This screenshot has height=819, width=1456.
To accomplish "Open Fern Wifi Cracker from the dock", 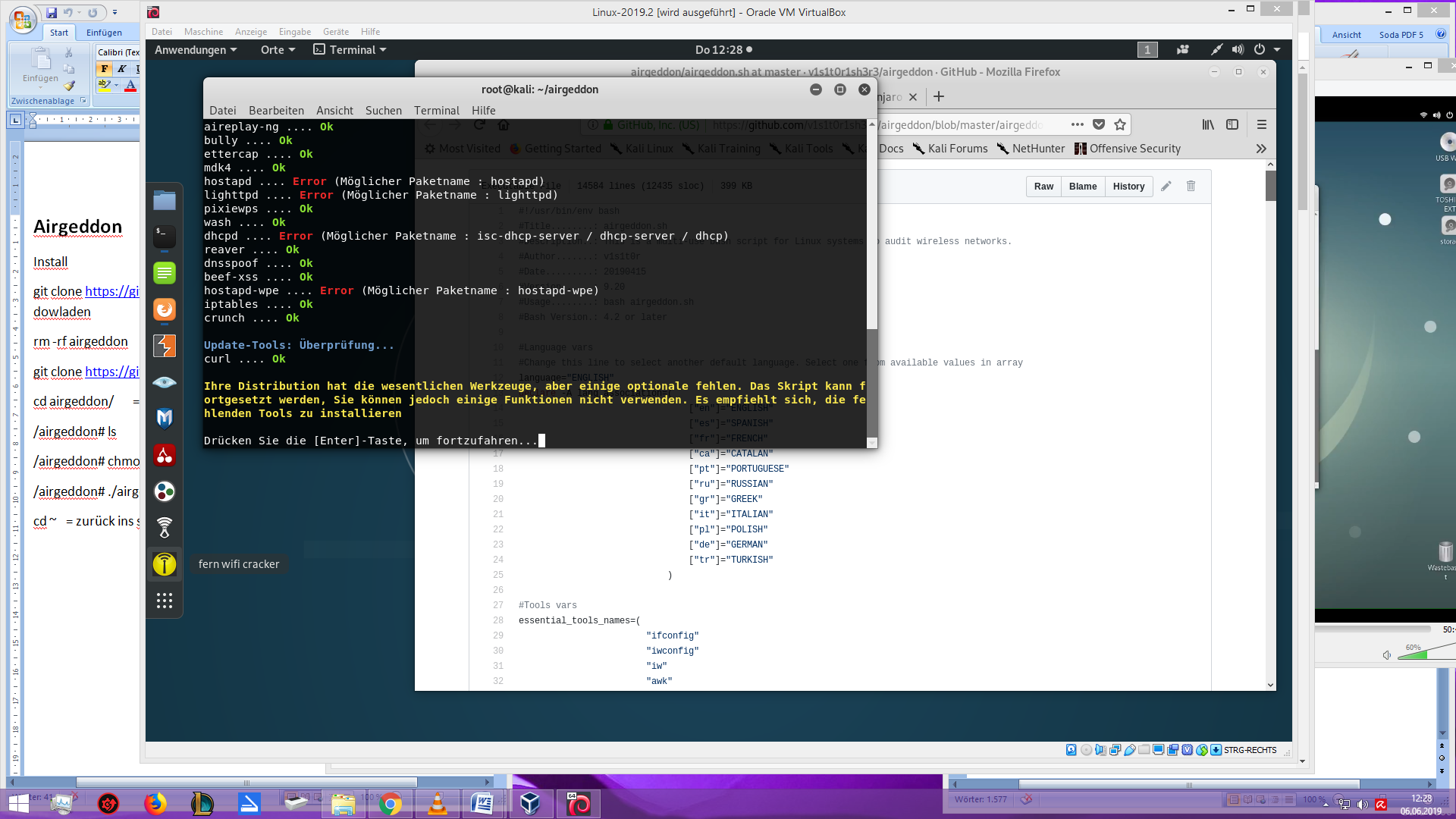I will pyautogui.click(x=165, y=564).
